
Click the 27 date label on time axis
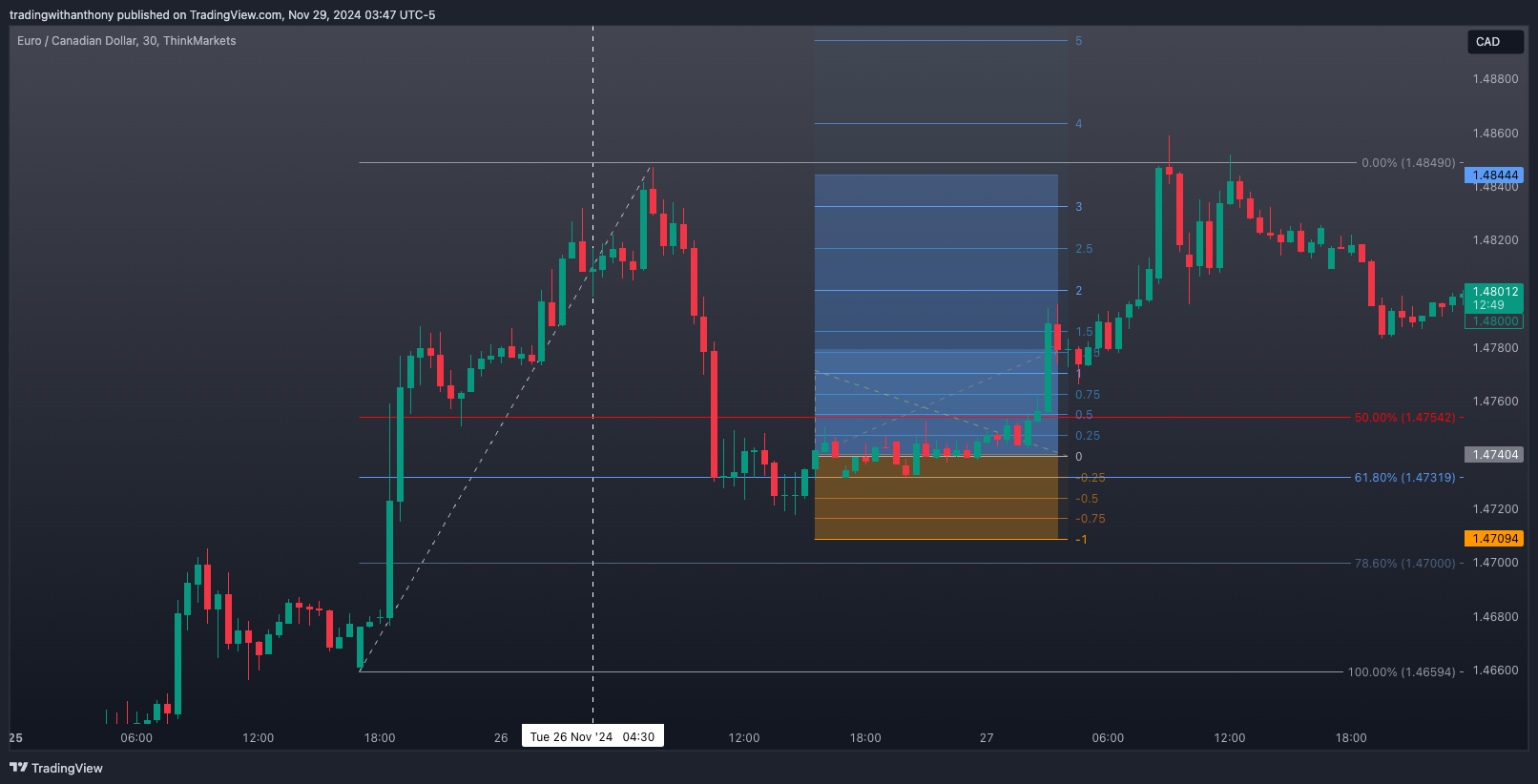[987, 738]
